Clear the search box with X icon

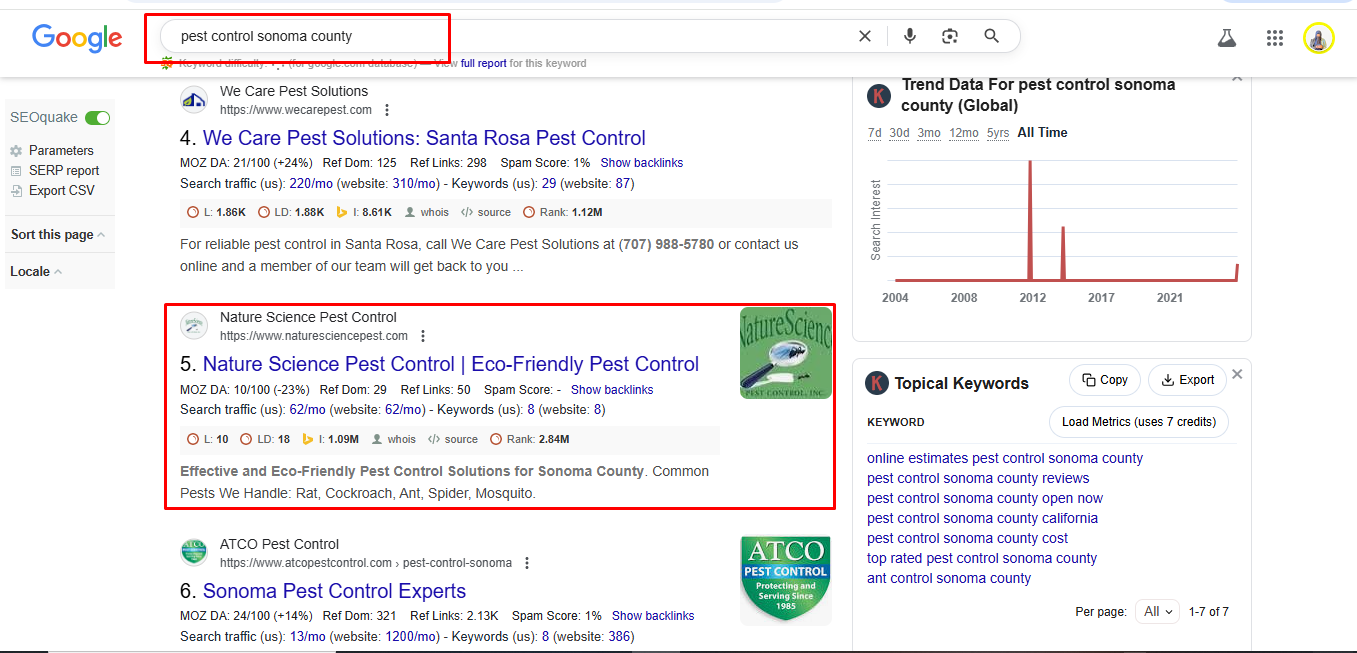click(x=865, y=36)
